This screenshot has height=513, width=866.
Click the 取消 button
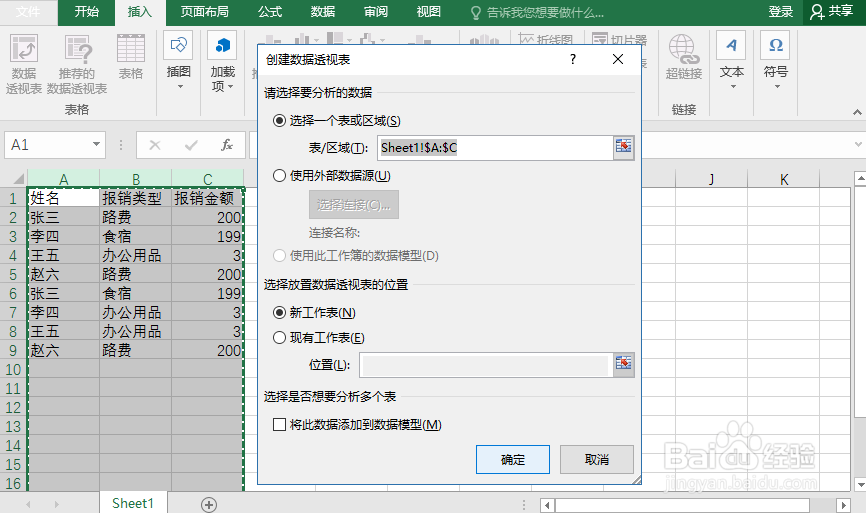[x=596, y=459]
